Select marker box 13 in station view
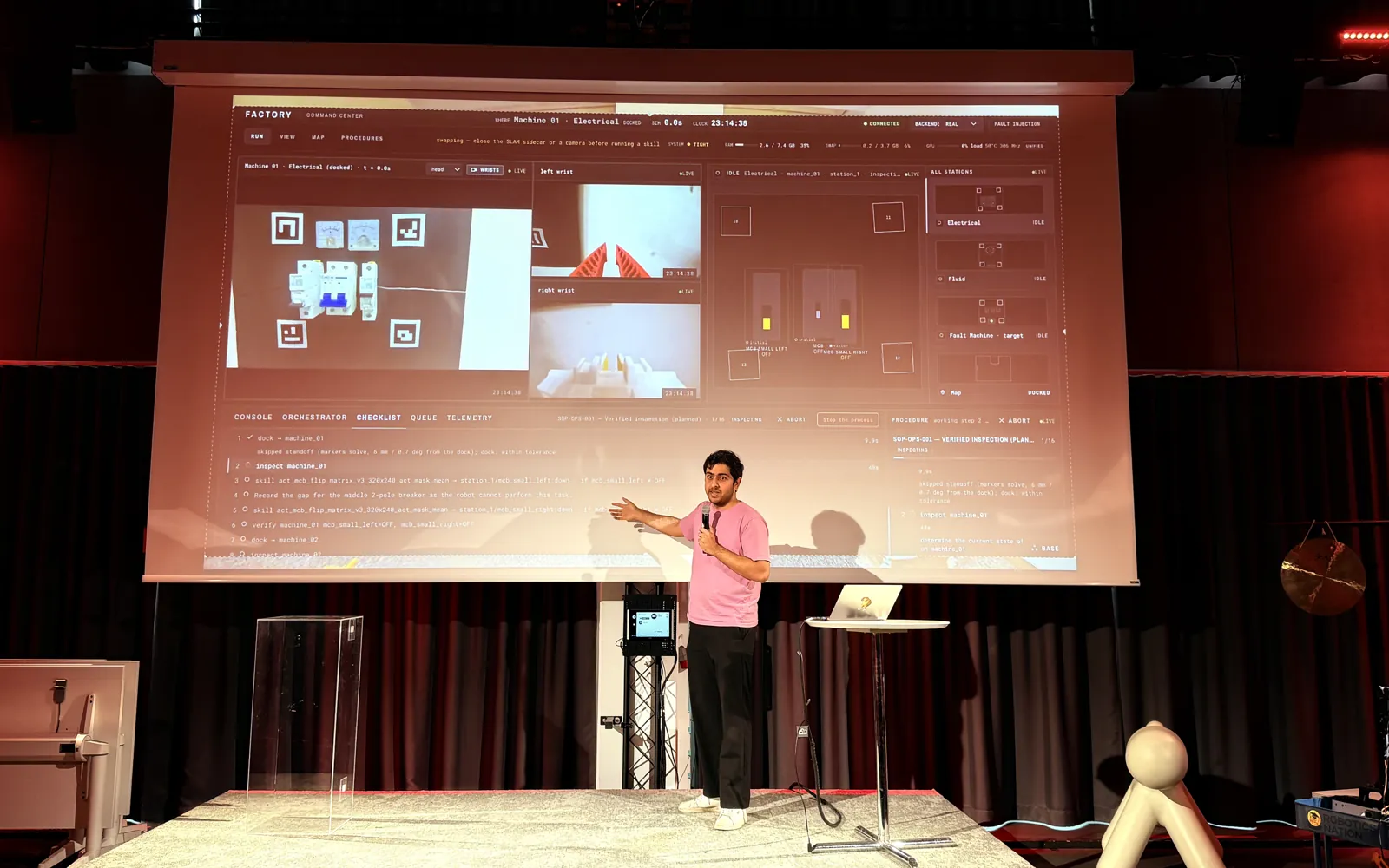Image resolution: width=1389 pixels, height=868 pixels. pos(744,365)
